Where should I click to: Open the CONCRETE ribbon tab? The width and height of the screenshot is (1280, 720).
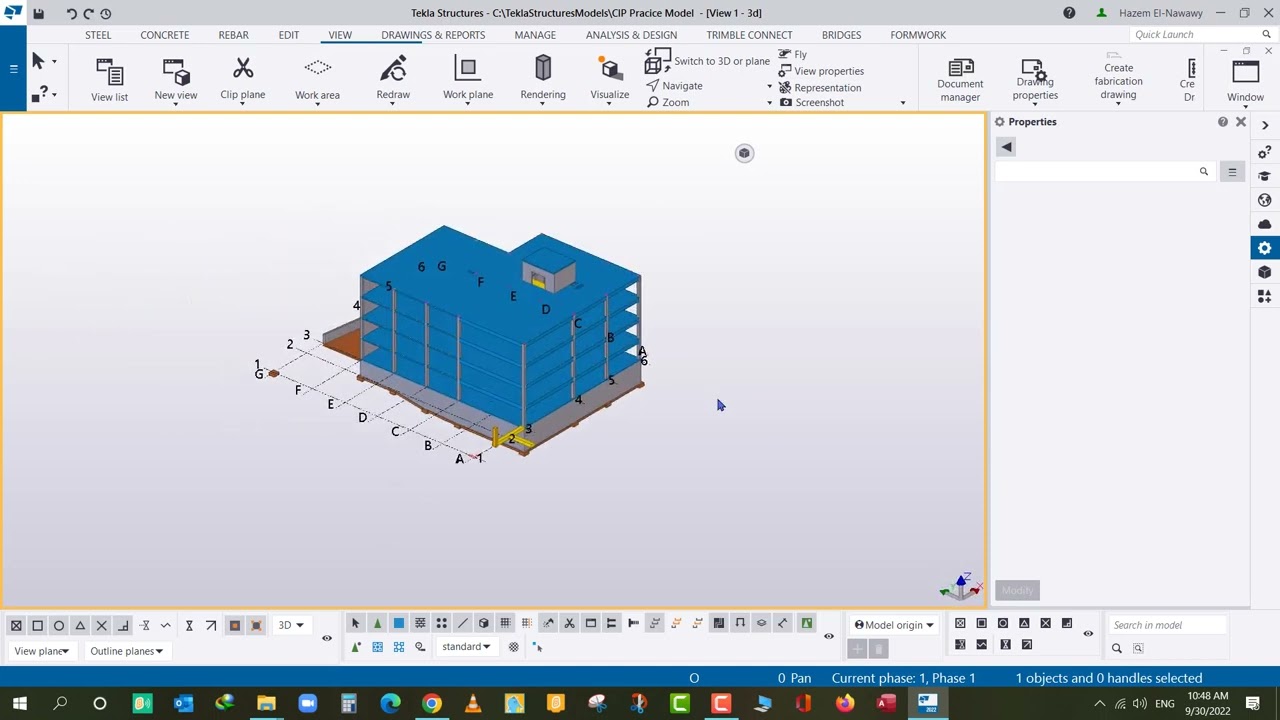click(x=164, y=35)
